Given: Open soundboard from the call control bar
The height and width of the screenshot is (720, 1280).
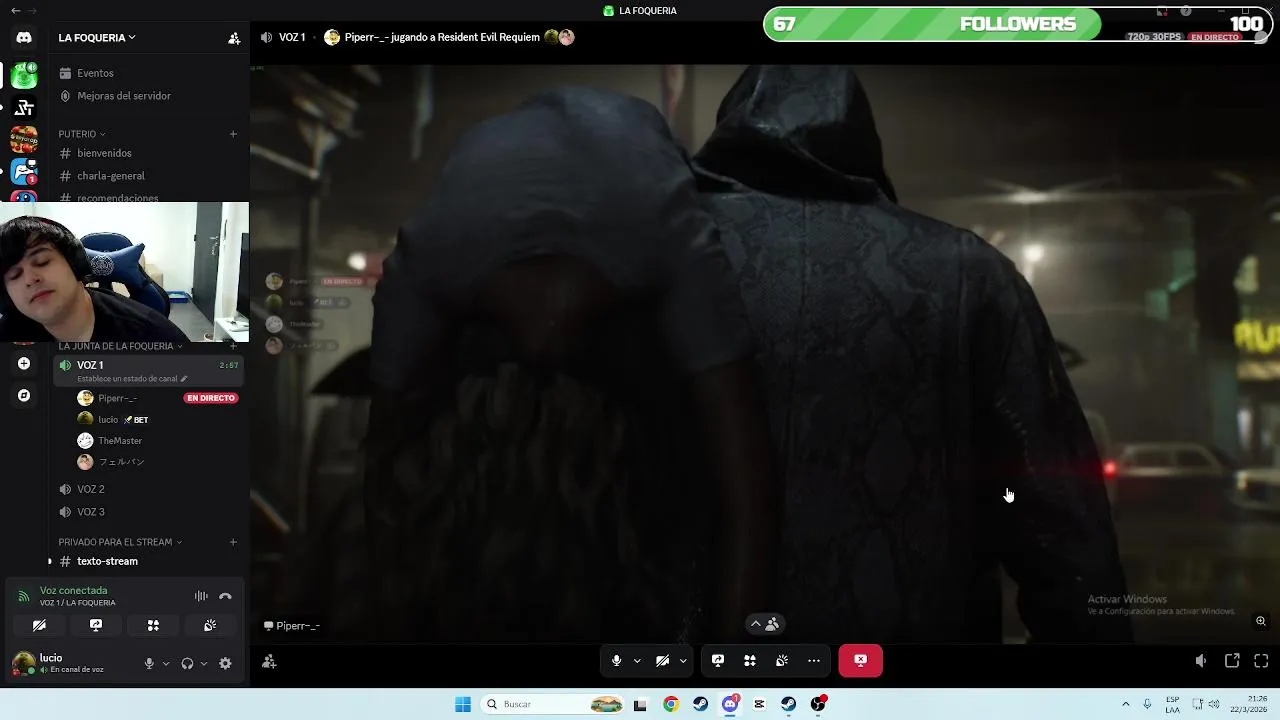Looking at the screenshot, I should [x=782, y=661].
